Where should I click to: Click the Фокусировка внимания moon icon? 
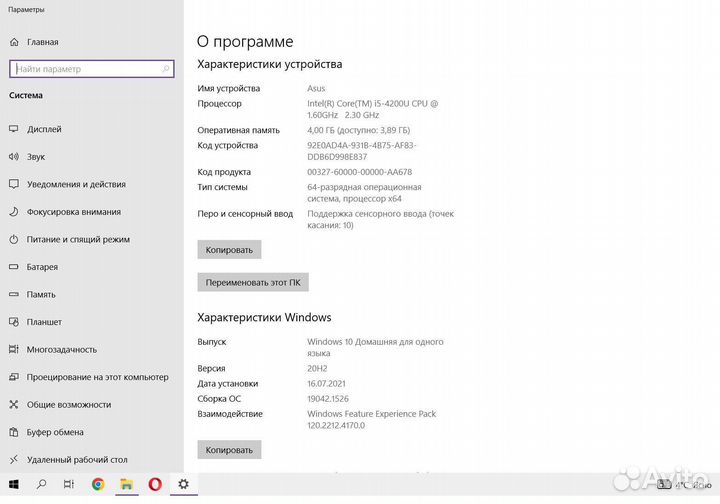point(14,212)
